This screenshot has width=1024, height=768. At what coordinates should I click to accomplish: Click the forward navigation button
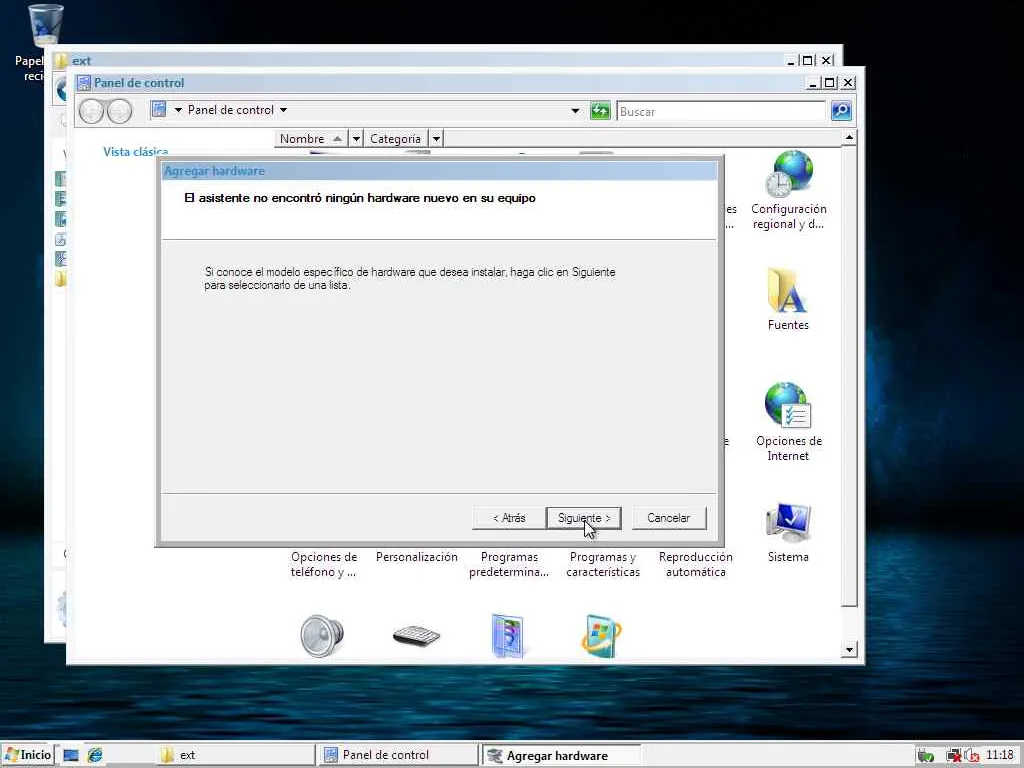120,111
